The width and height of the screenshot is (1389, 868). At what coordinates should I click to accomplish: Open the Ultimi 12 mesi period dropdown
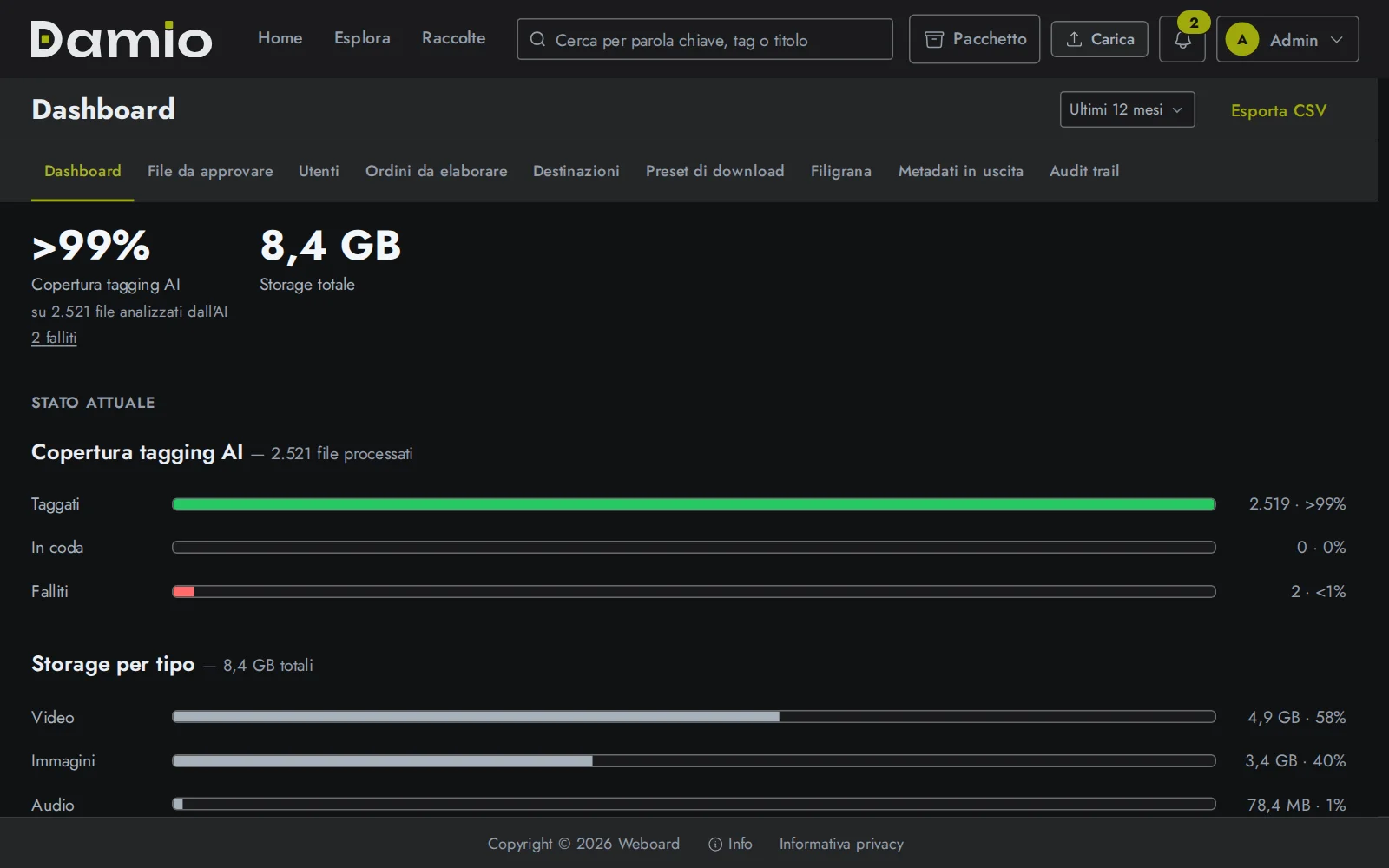[1127, 109]
